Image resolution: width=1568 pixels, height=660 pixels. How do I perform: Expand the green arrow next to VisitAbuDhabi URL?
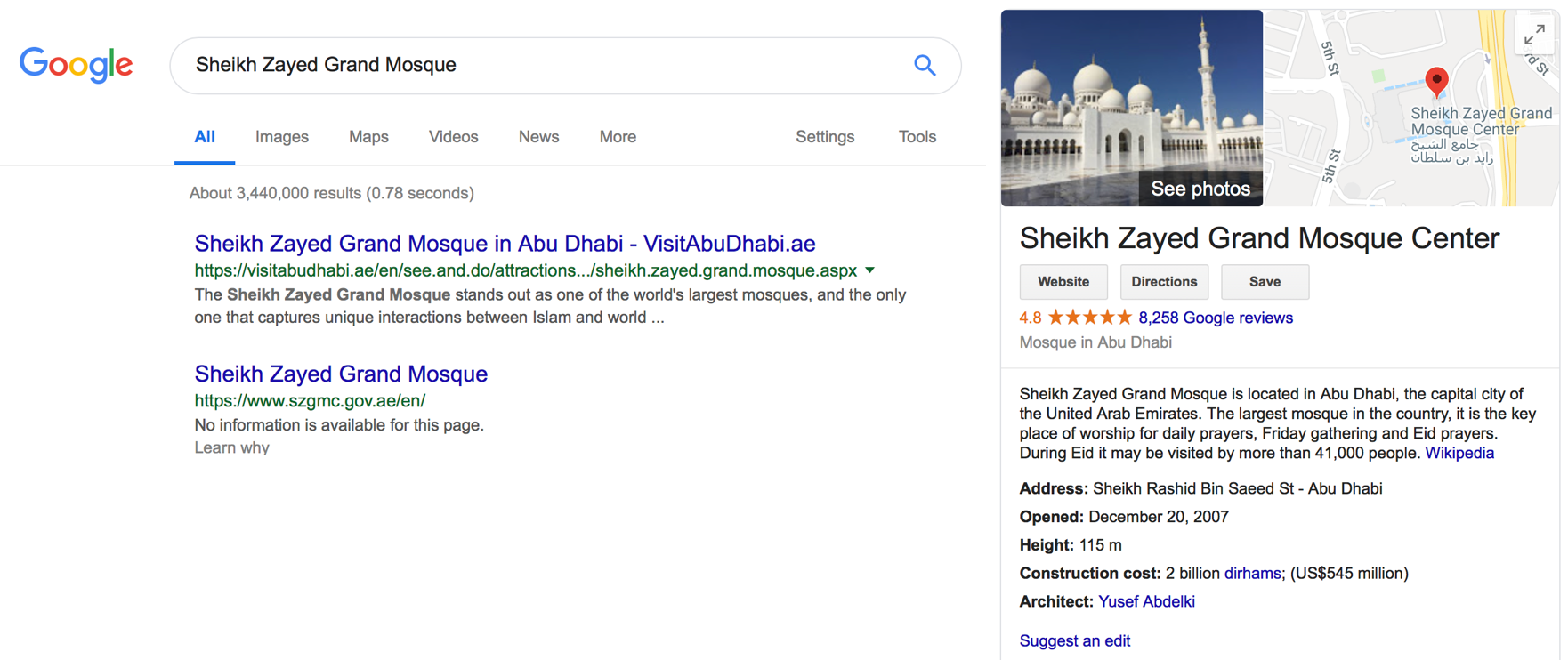[870, 270]
